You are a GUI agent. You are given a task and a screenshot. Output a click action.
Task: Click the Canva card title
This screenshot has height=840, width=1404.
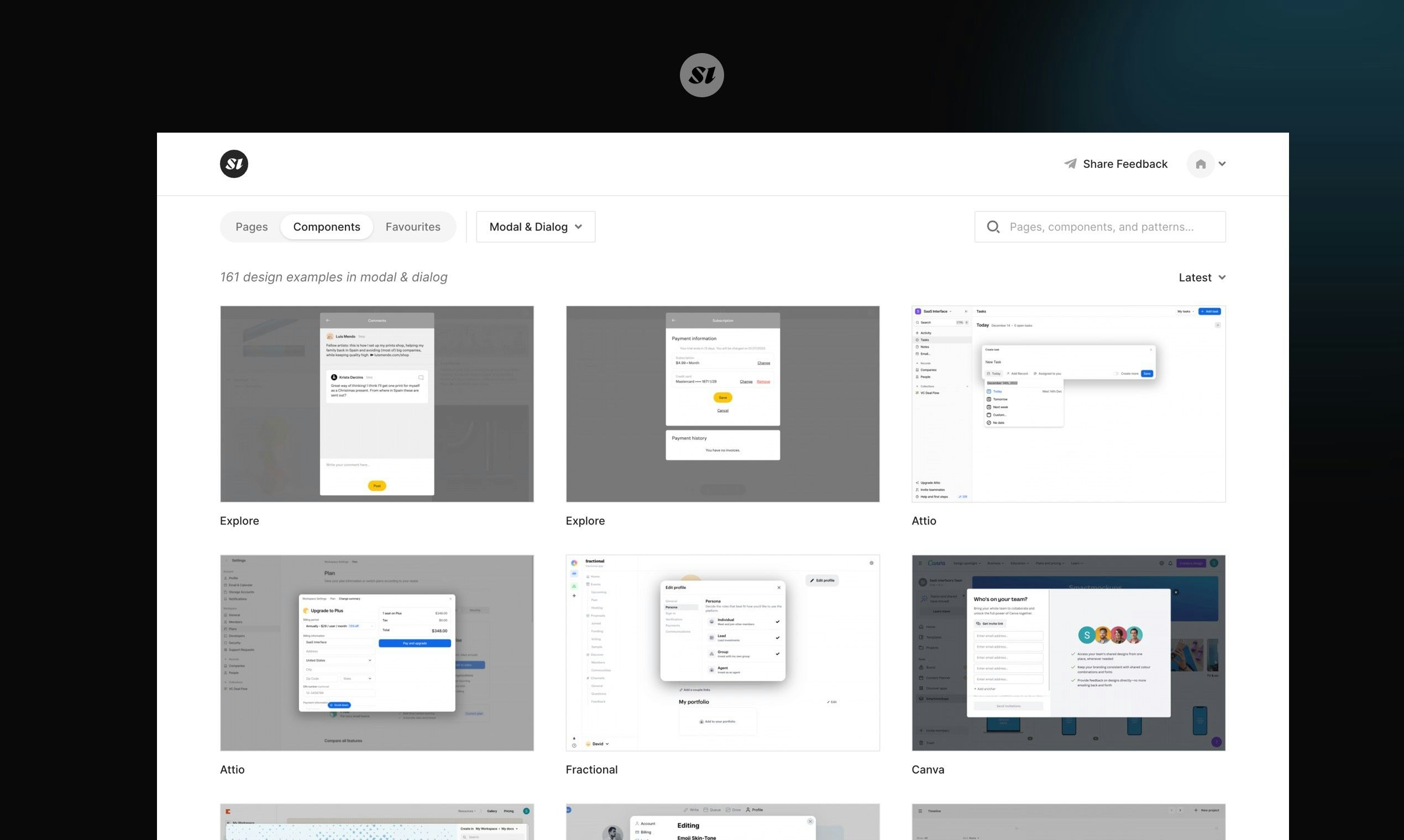pyautogui.click(x=928, y=770)
